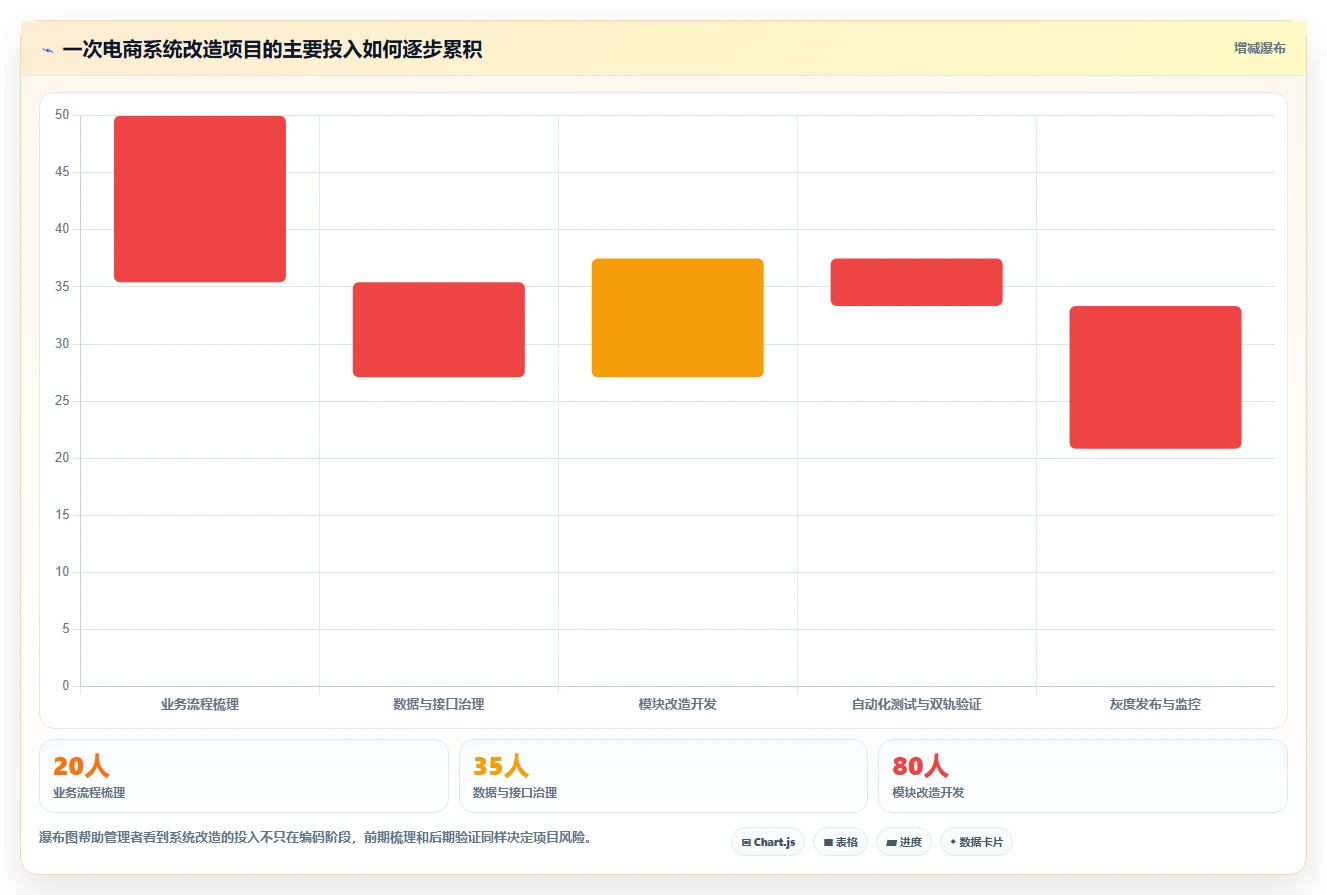The width and height of the screenshot is (1327, 895).
Task: Click the 数据与接口治理 x-axis label
Action: coord(439,704)
